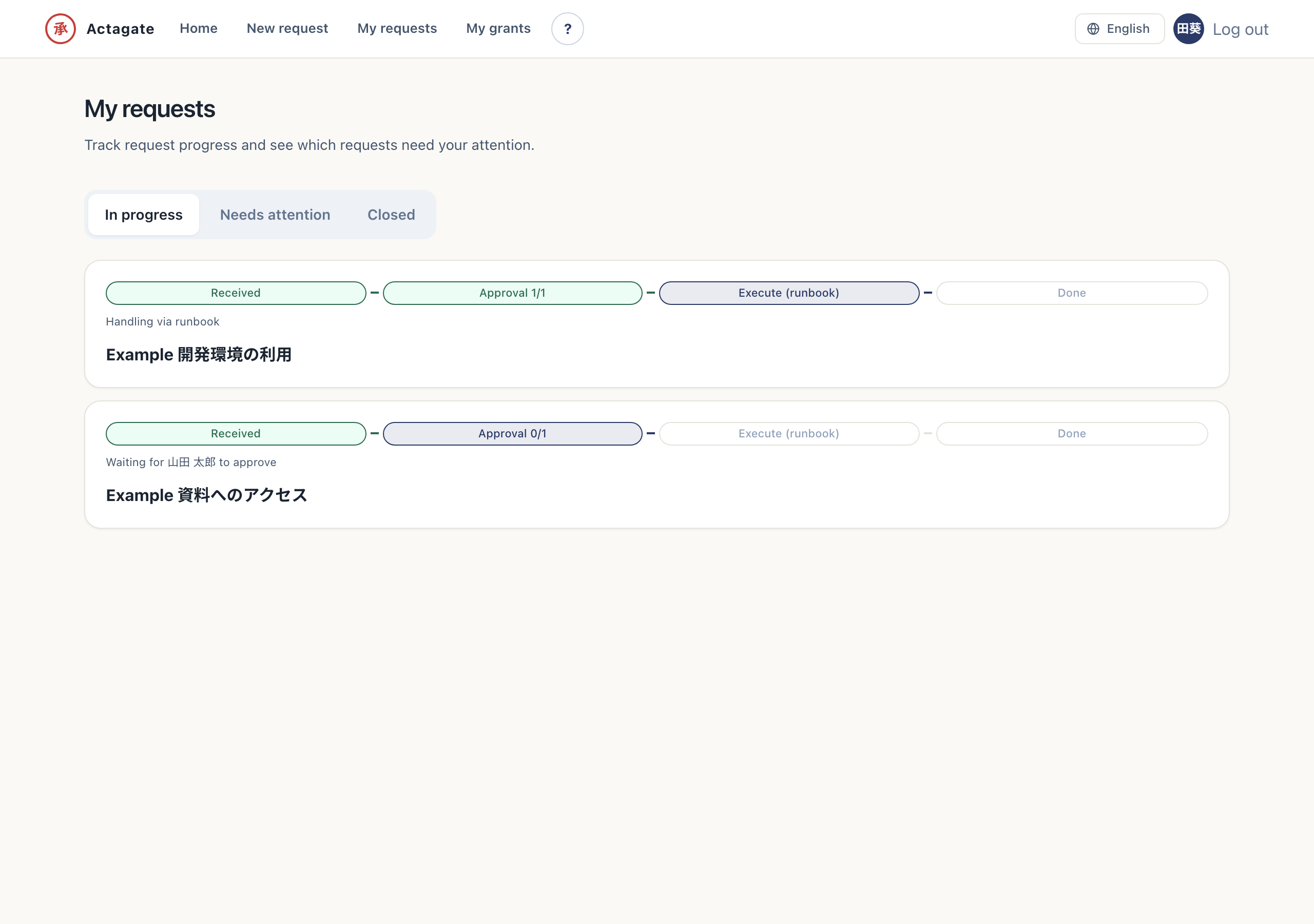Navigate to My grants

pos(498,29)
